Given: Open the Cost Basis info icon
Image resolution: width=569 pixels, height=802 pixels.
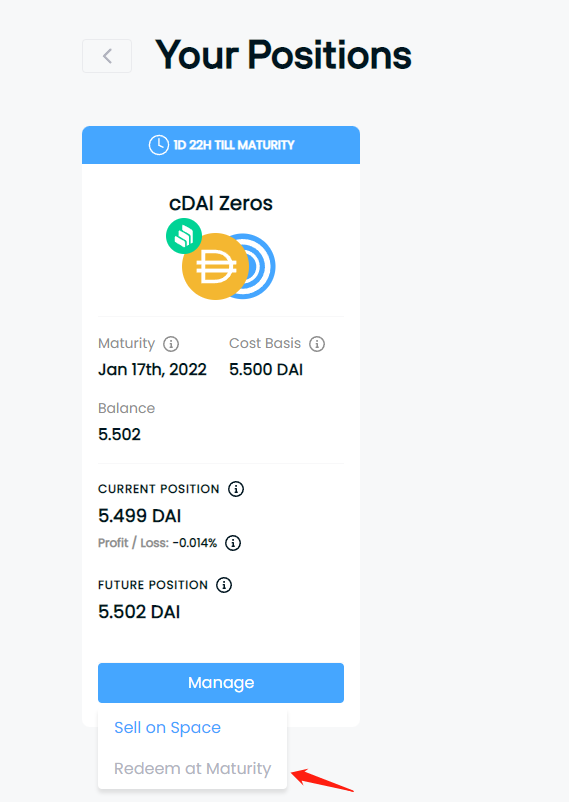Looking at the screenshot, I should click(x=317, y=344).
